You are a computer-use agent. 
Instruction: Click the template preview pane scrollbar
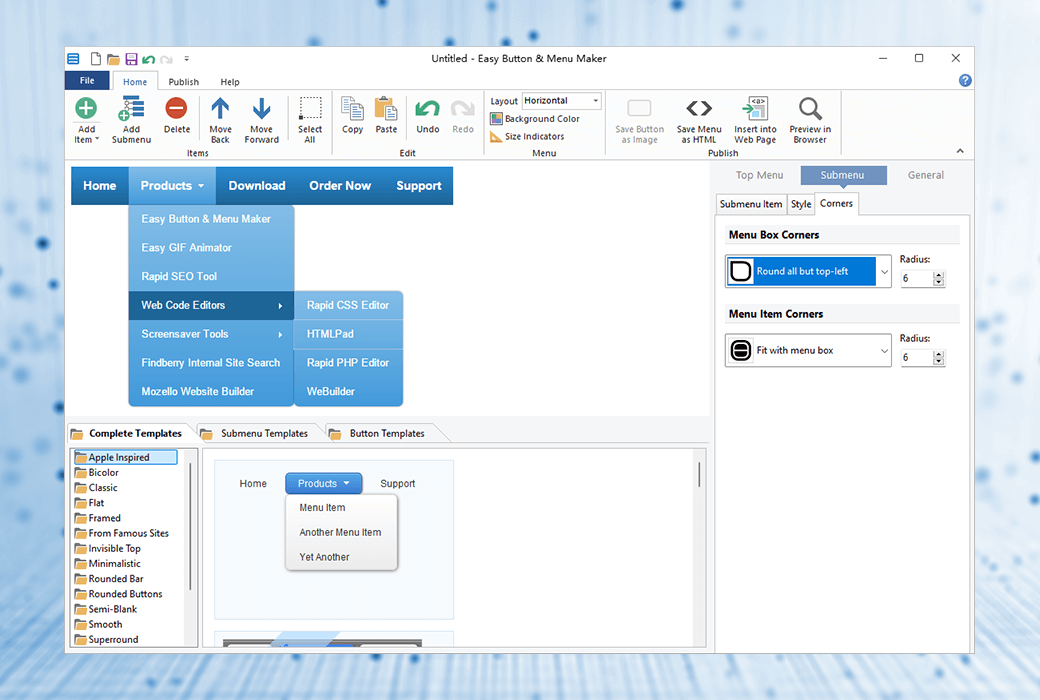(x=699, y=474)
